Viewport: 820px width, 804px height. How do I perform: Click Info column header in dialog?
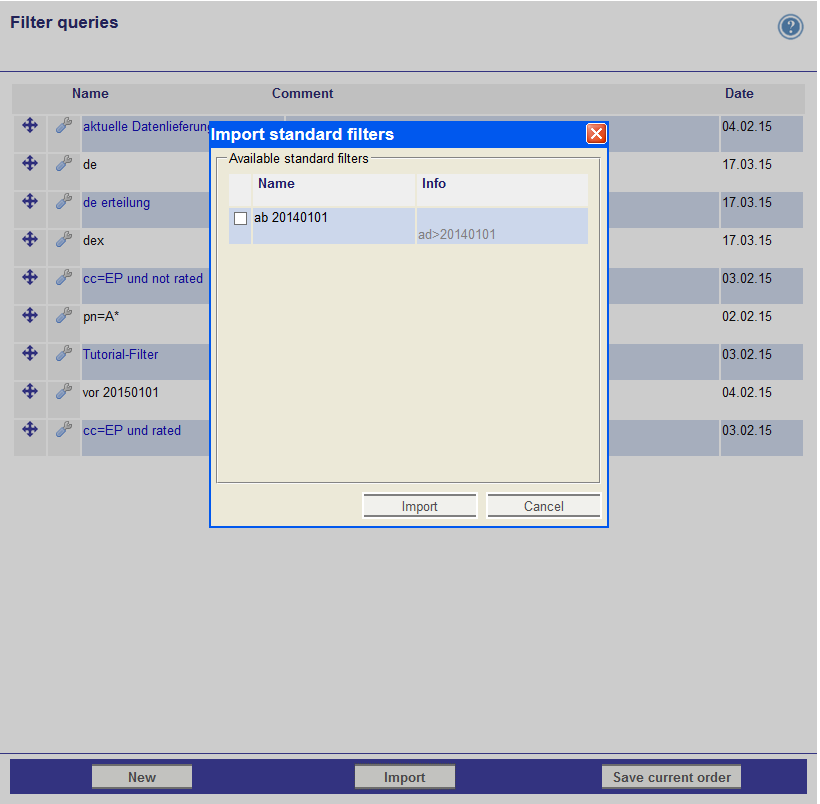point(434,184)
